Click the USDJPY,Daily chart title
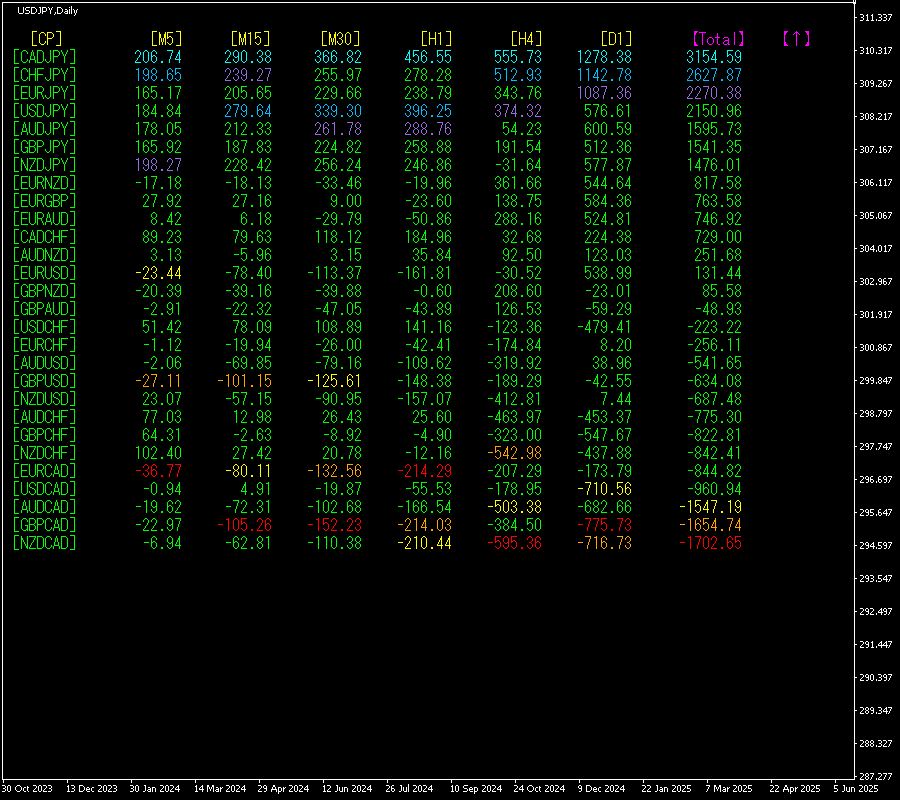 point(48,10)
